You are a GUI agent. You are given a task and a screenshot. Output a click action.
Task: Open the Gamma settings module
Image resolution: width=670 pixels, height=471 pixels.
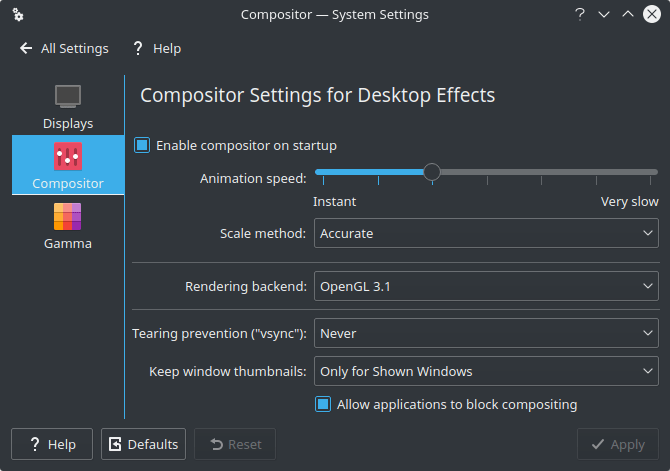(68, 226)
